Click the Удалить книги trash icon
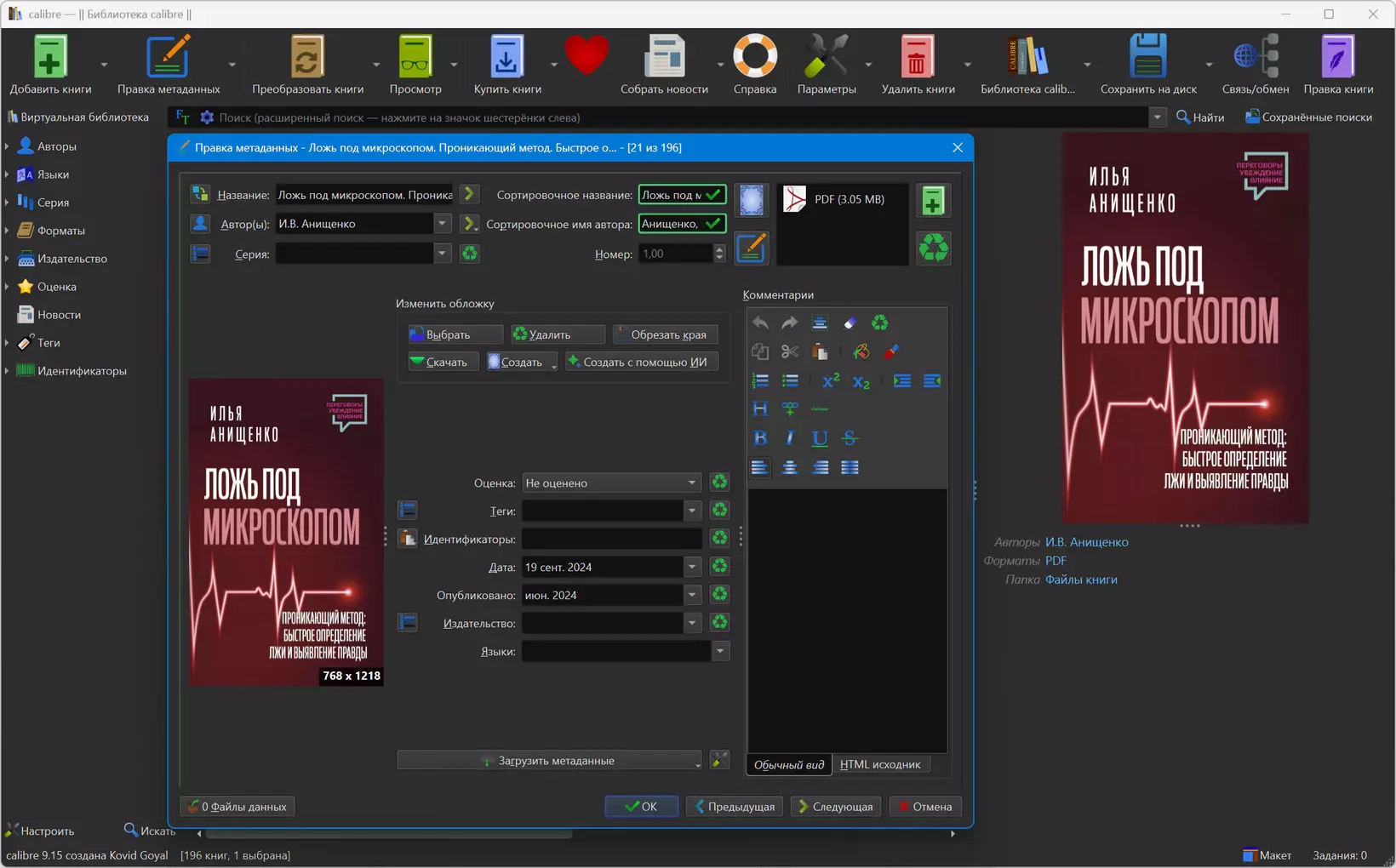The image size is (1396, 868). (x=918, y=58)
